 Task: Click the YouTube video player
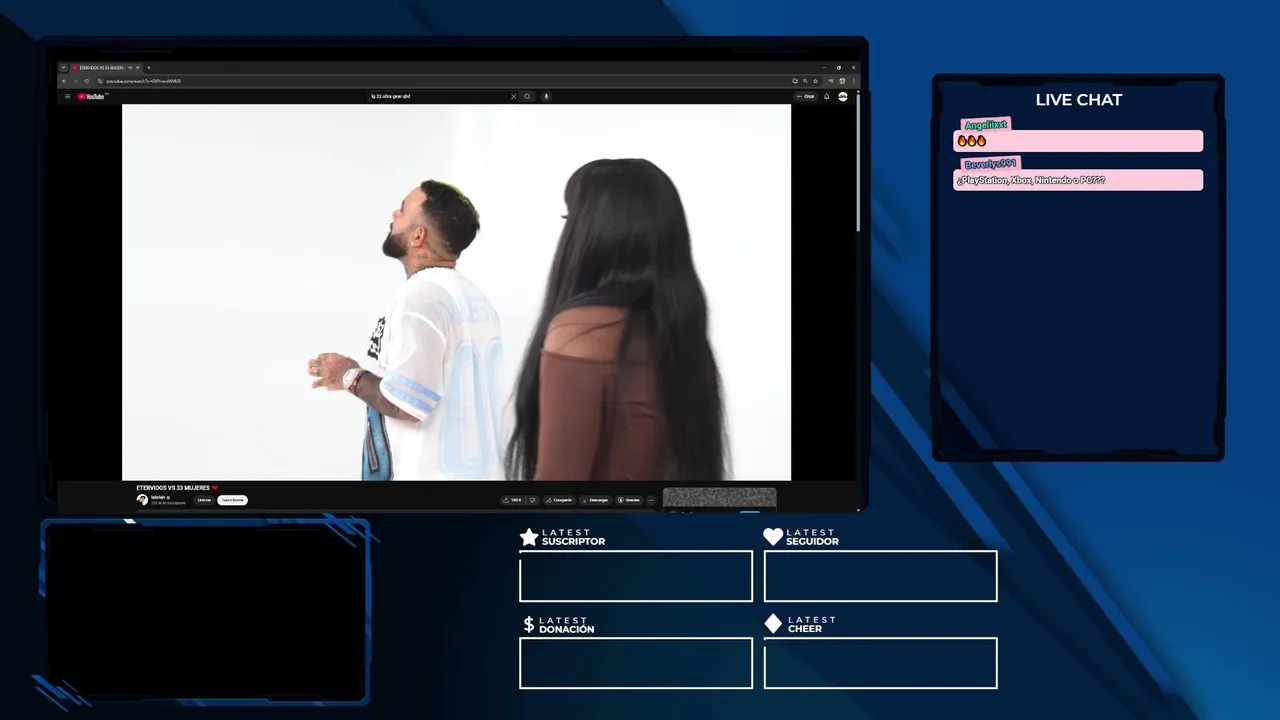coord(456,292)
